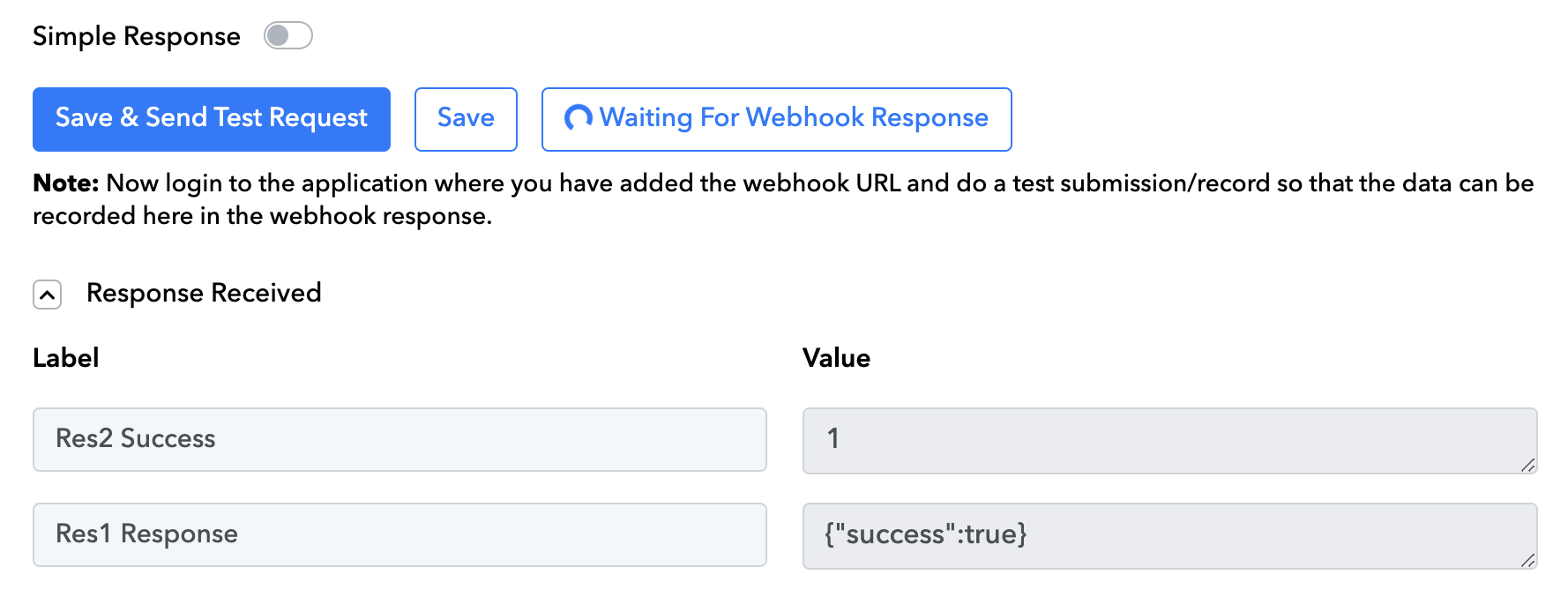
Task: Click resize handle of the value 1 textarea
Action: coord(1528,465)
